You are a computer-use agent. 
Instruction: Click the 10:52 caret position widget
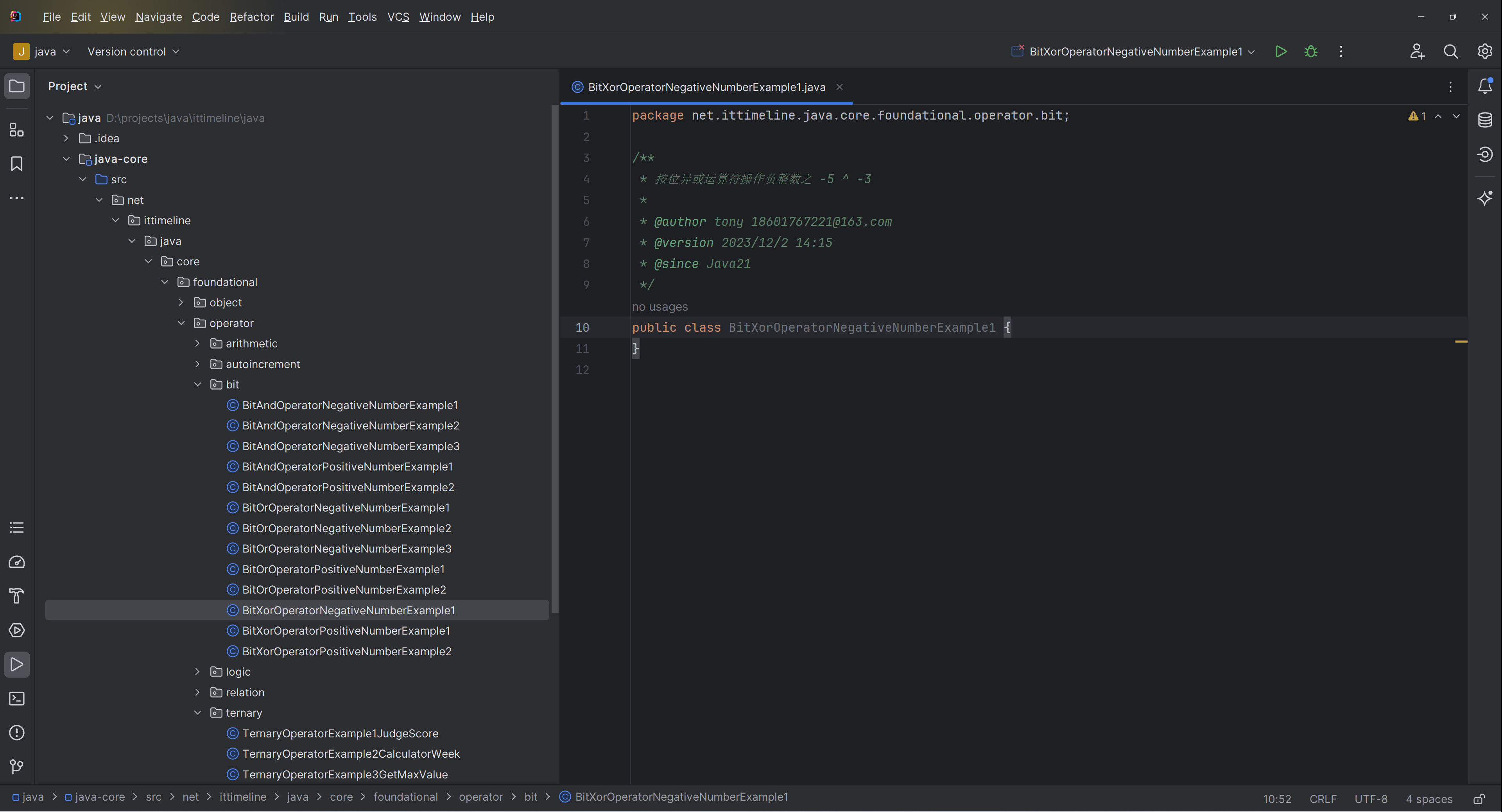[x=1277, y=799]
